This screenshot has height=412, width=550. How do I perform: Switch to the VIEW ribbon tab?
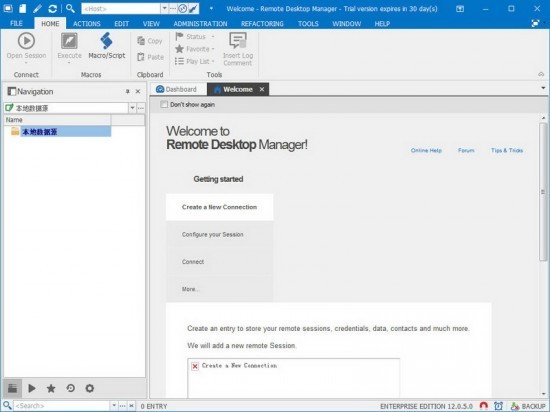pos(151,23)
